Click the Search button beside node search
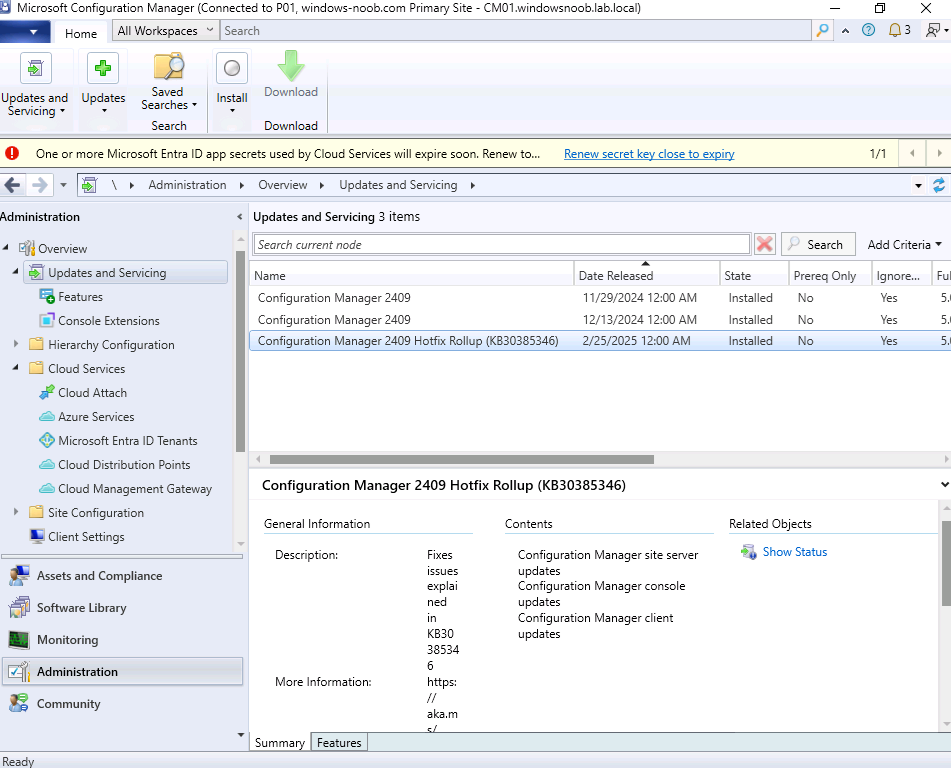Image resolution: width=951 pixels, height=768 pixels. (x=818, y=244)
